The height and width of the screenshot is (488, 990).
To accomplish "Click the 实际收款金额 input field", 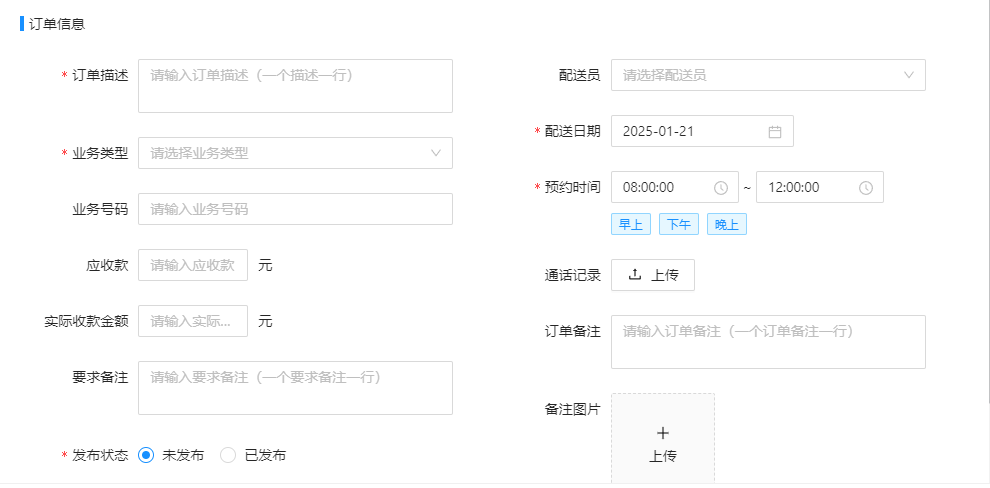I will click(x=193, y=321).
